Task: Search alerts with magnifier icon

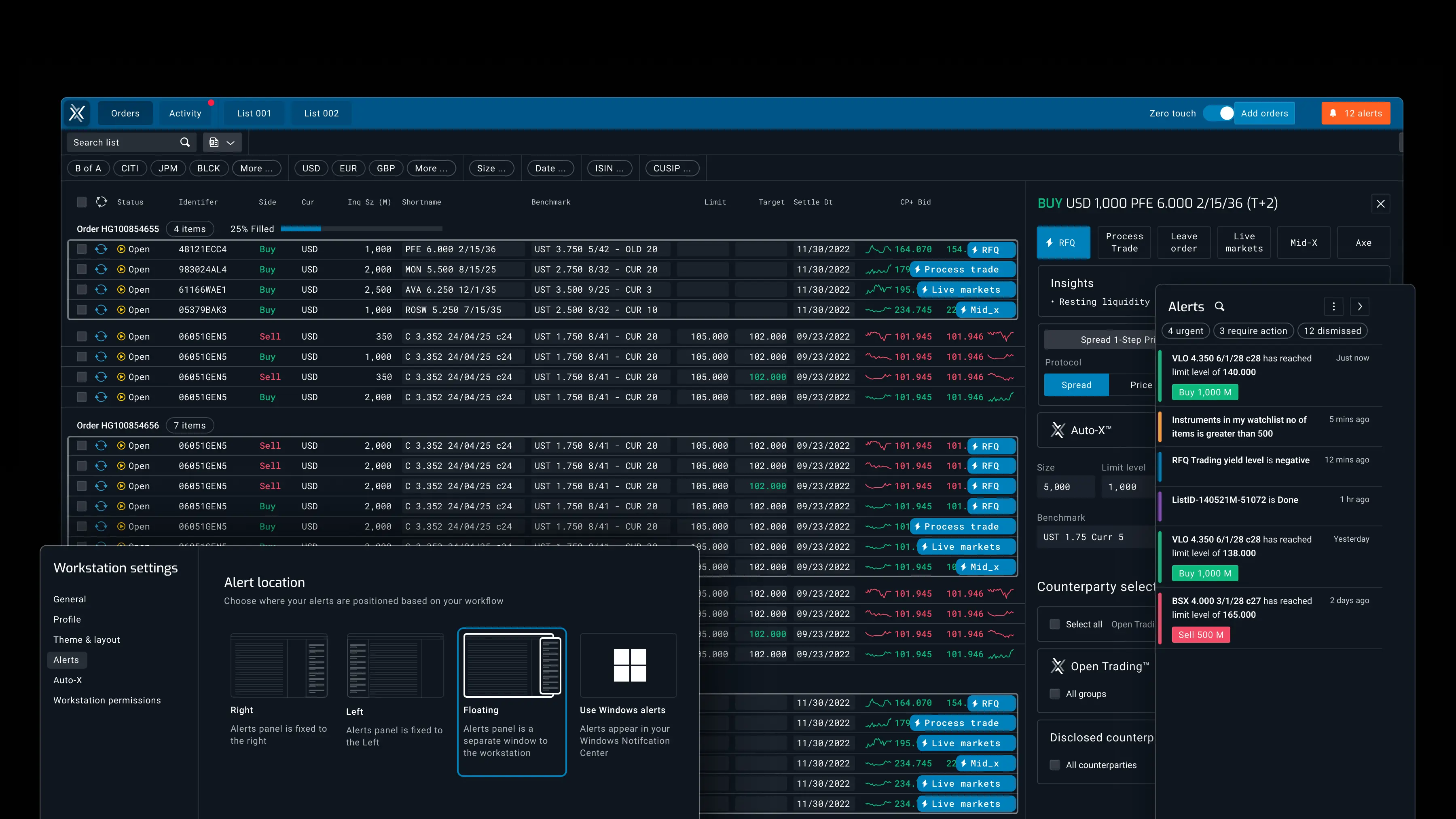Action: pos(1220,306)
